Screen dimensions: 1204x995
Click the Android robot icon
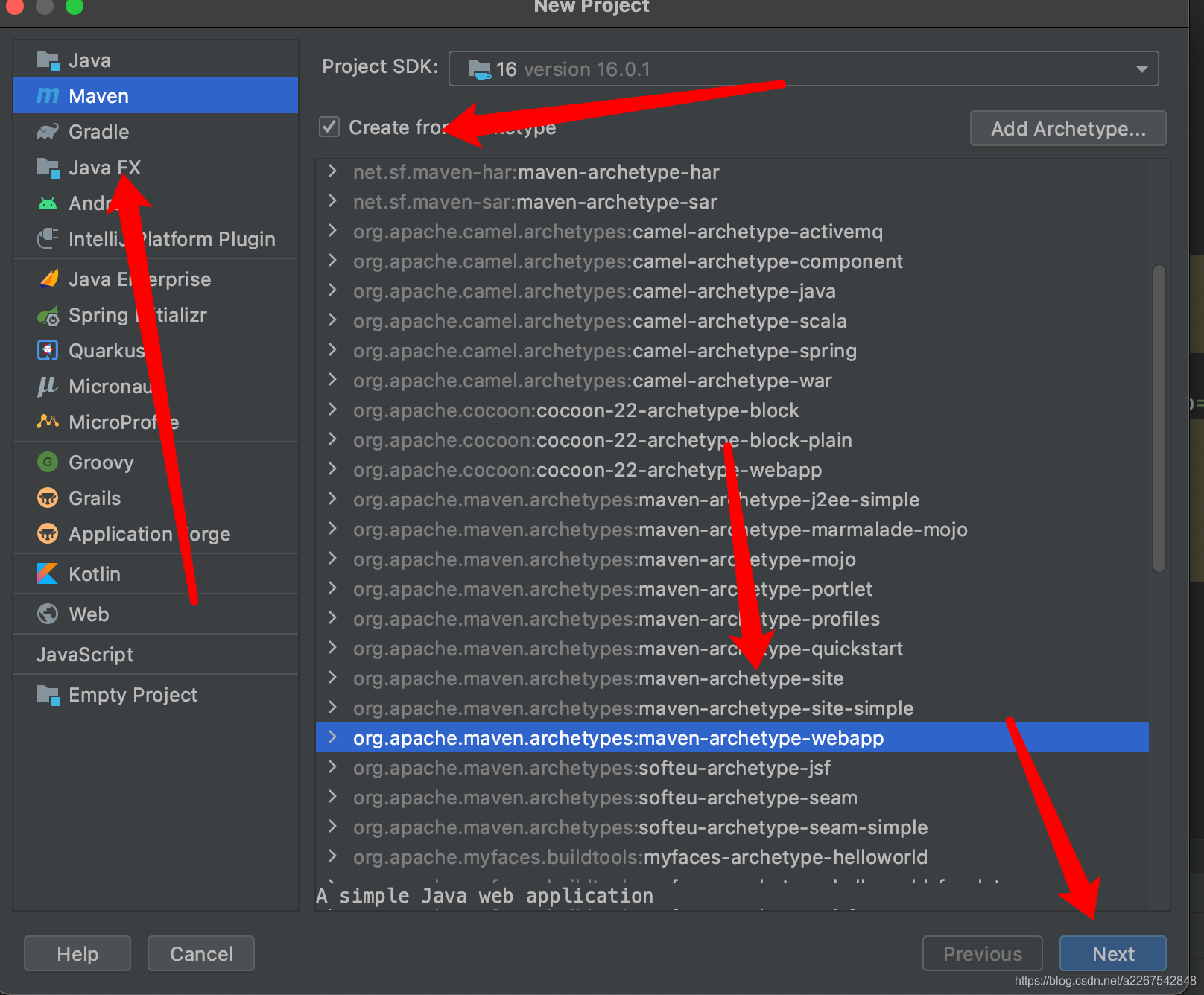[x=48, y=203]
